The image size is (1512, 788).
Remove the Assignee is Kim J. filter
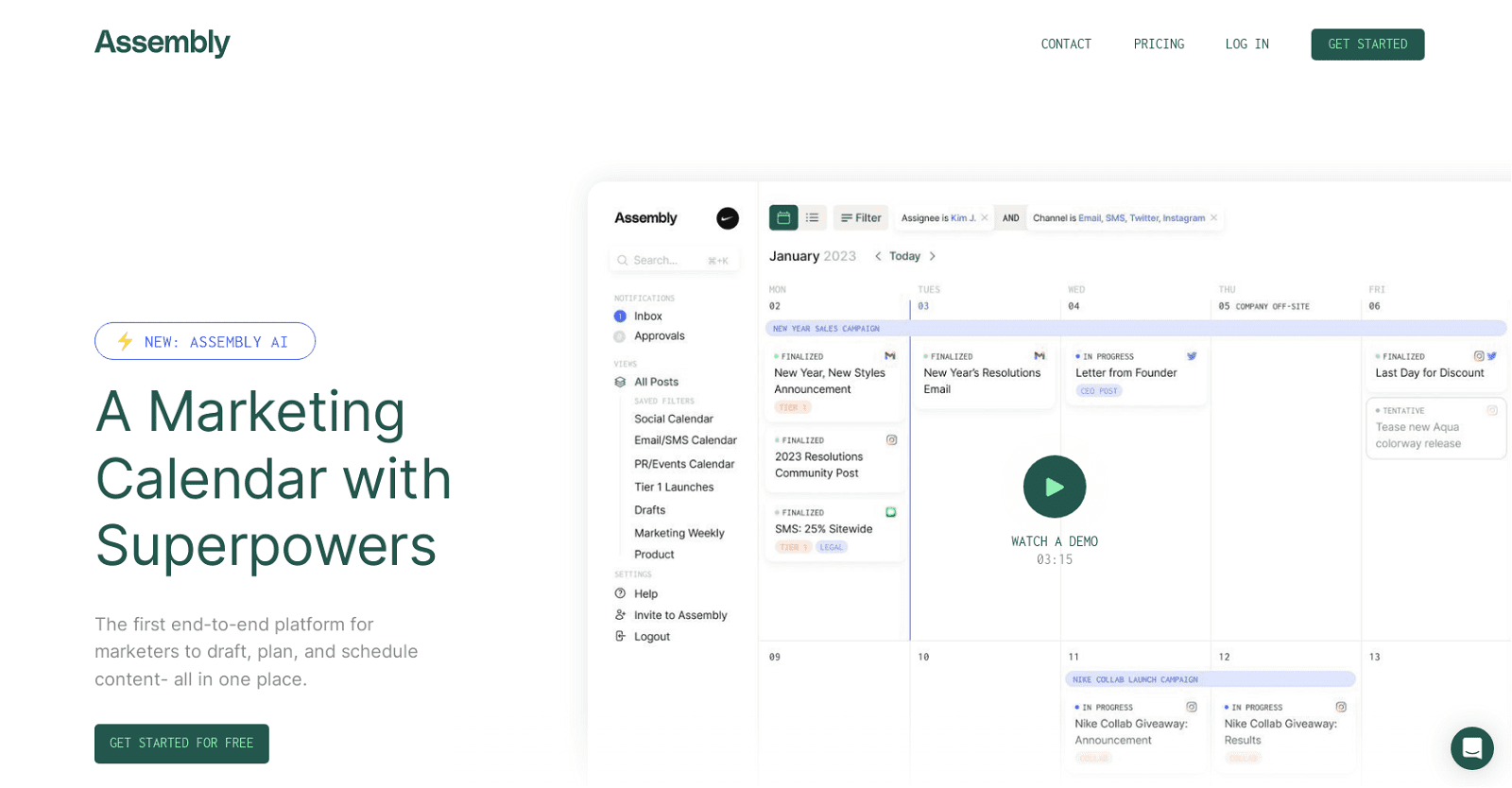click(x=985, y=218)
